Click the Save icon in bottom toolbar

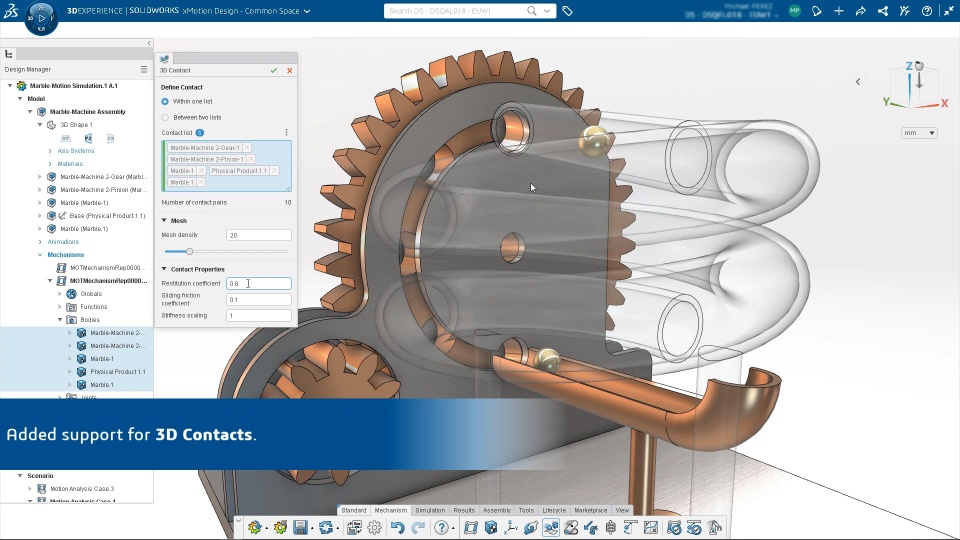coord(300,527)
